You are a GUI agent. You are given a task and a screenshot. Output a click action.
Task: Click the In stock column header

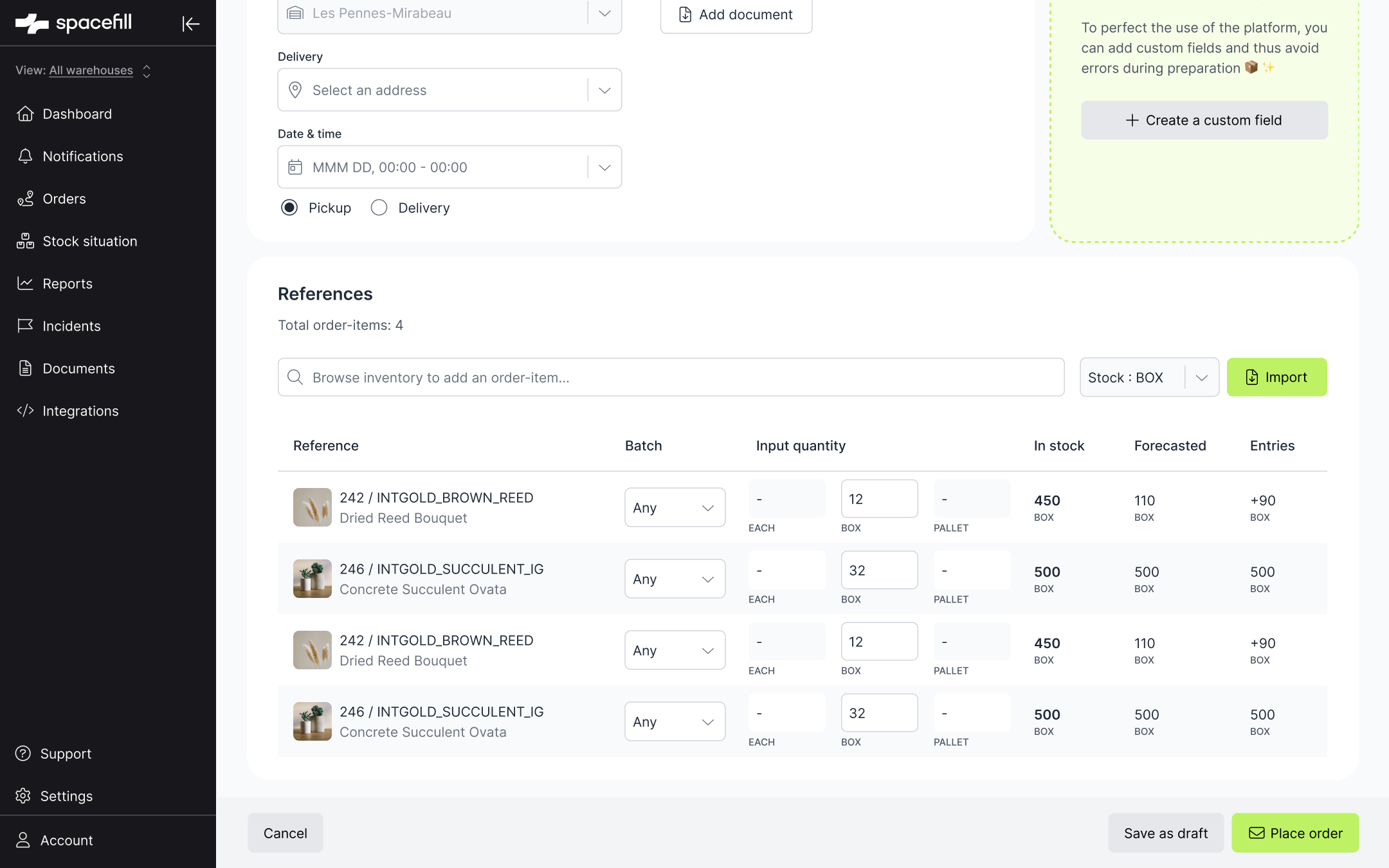[1059, 446]
